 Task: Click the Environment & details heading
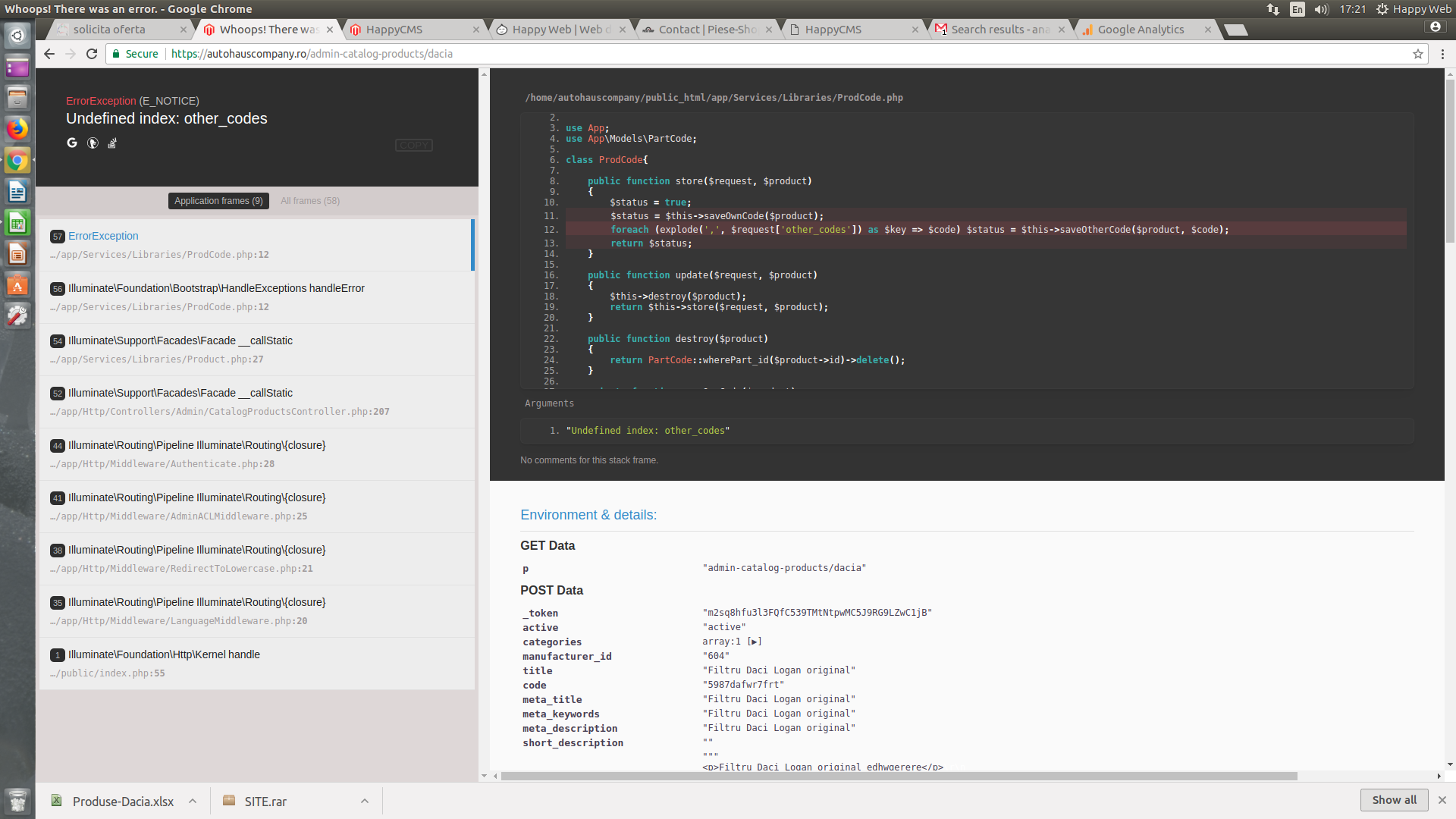[588, 515]
